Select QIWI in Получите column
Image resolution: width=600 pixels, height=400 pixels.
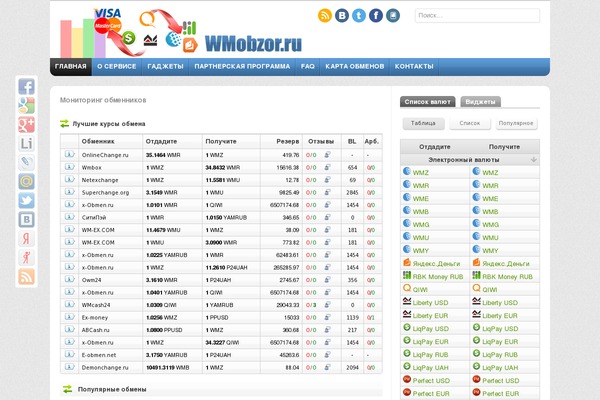(489, 290)
